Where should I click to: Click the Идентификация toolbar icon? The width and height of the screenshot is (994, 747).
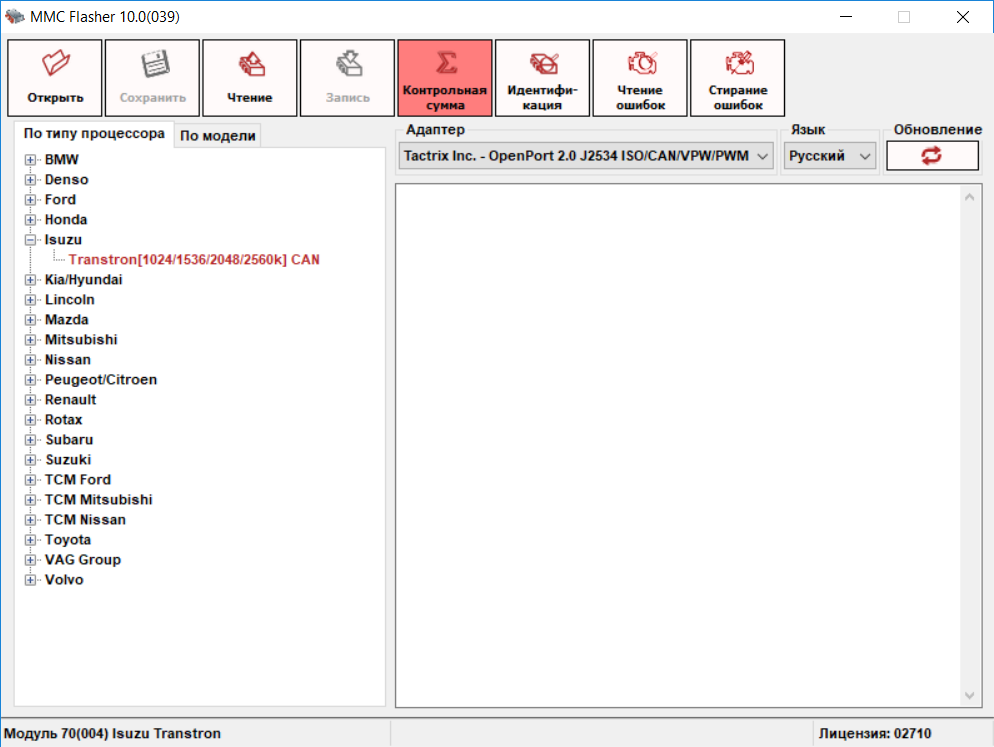[x=542, y=64]
